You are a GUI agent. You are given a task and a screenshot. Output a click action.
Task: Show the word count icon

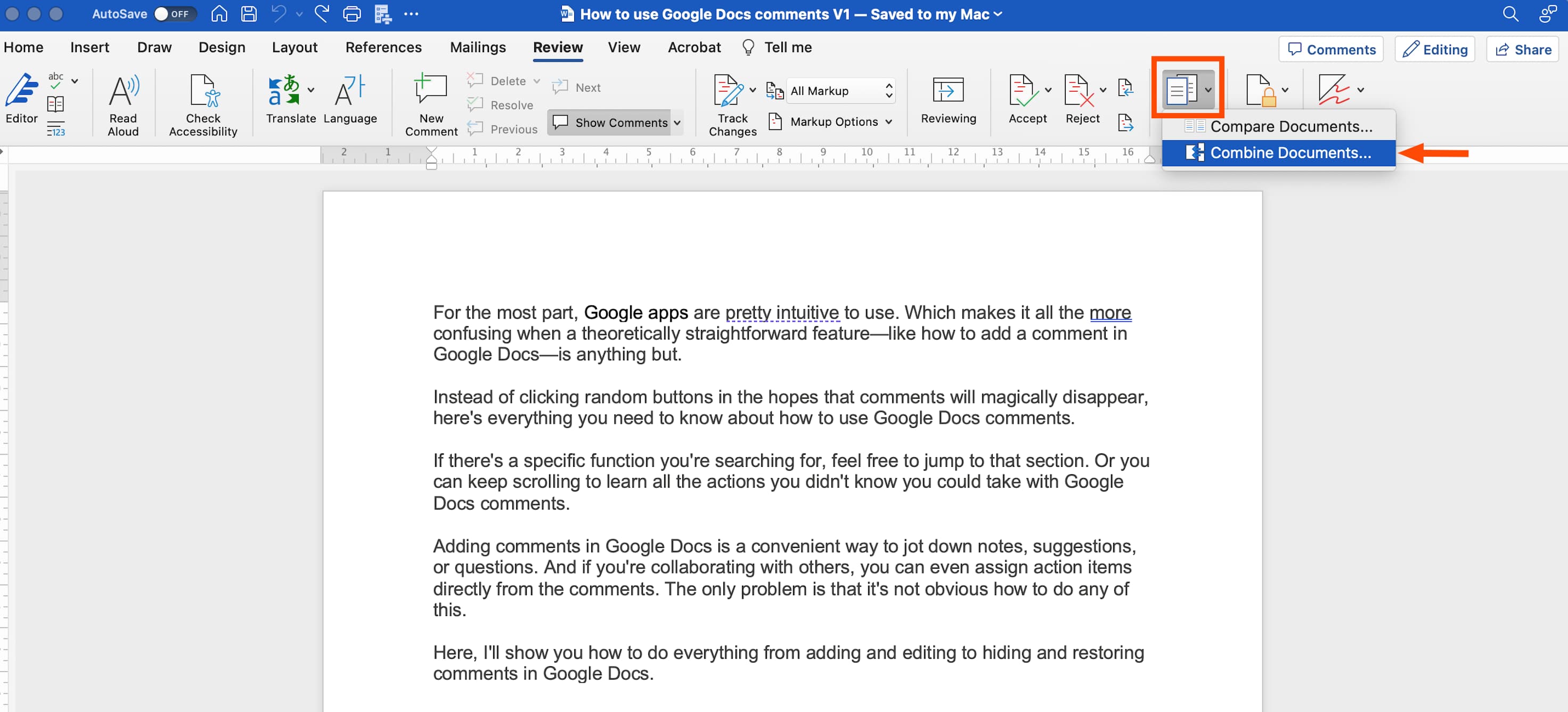(55, 128)
